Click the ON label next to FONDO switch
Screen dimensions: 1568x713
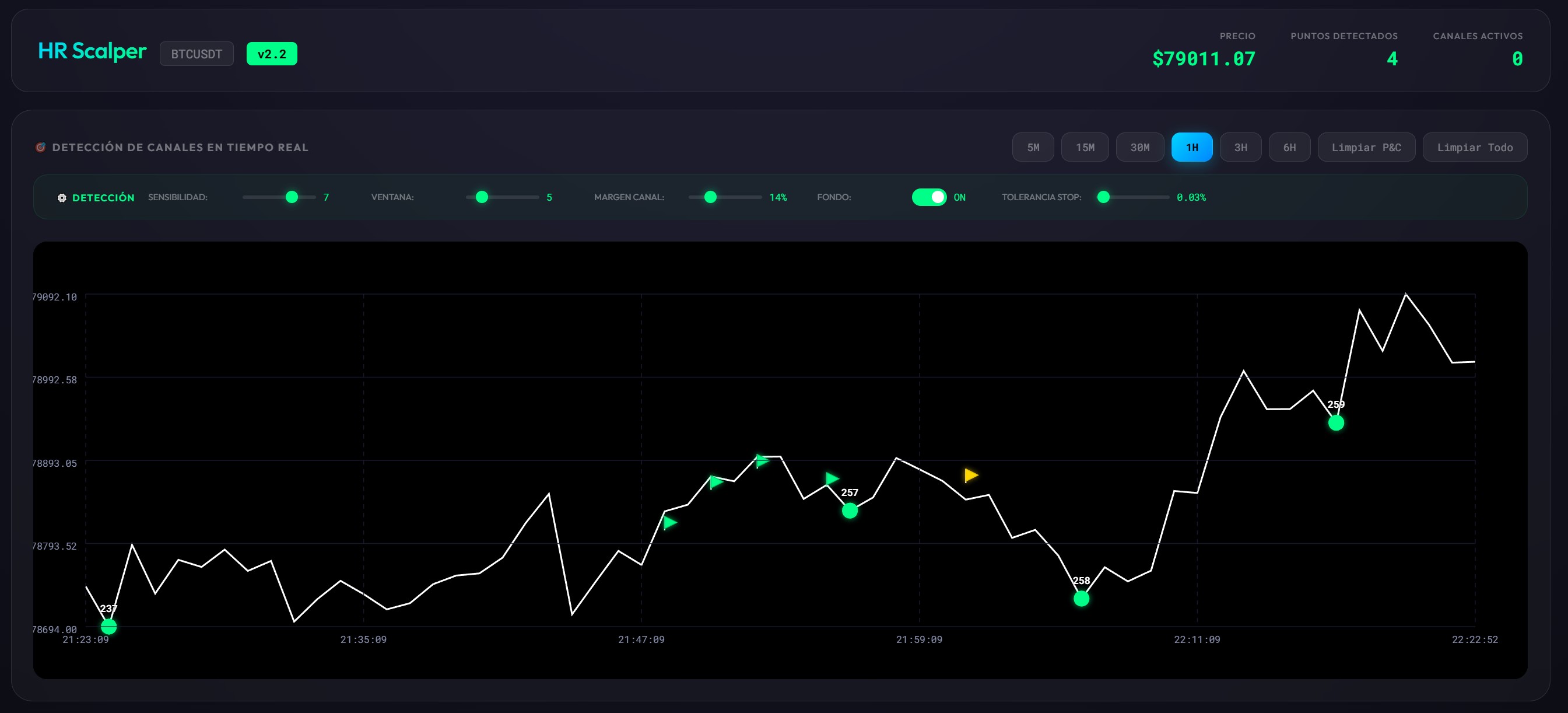[959, 197]
